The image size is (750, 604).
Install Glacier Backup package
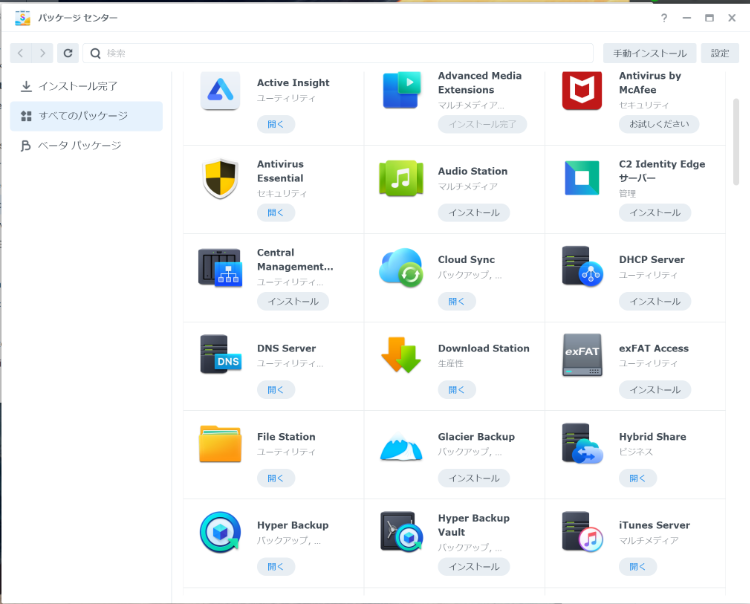coord(474,478)
